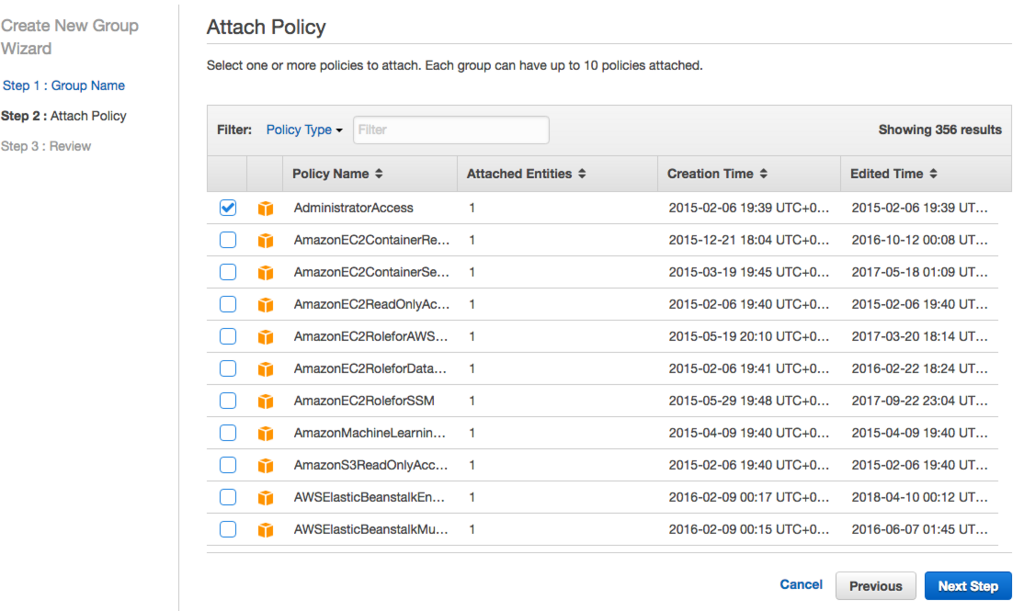The width and height of the screenshot is (1024, 611).
Task: Check the AmazonEC2RoleforDataPipeline policy checkbox
Action: [x=228, y=369]
